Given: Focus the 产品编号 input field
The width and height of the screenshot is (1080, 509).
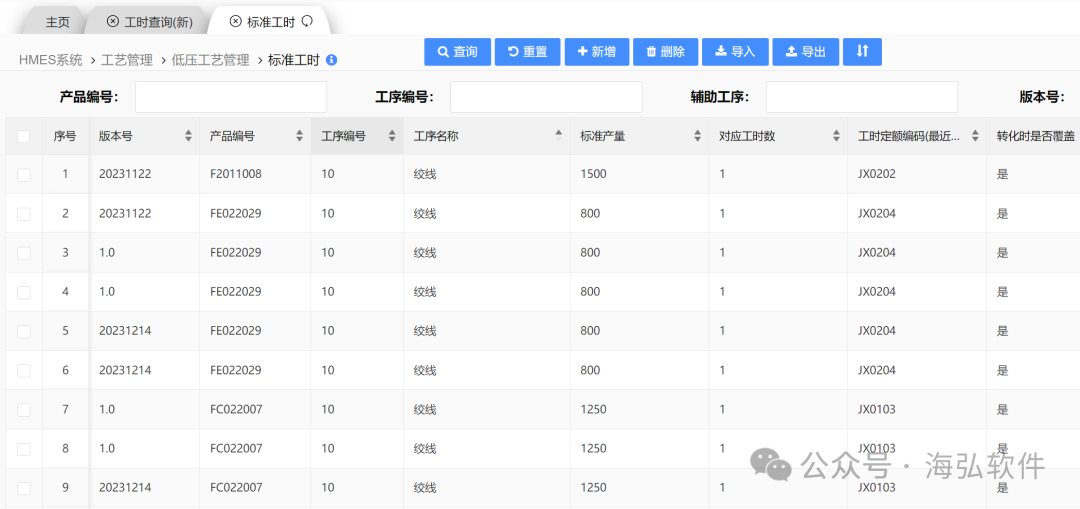Looking at the screenshot, I should (231, 97).
